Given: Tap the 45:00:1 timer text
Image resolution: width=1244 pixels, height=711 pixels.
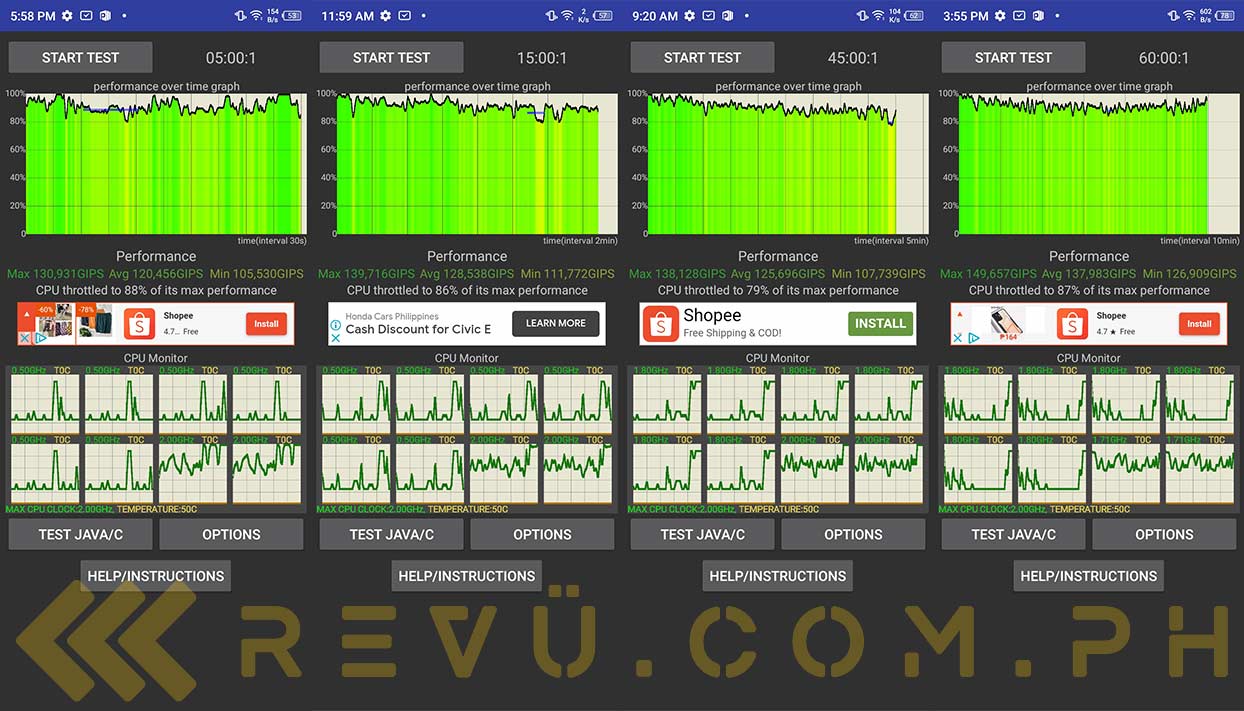Looking at the screenshot, I should click(x=853, y=58).
